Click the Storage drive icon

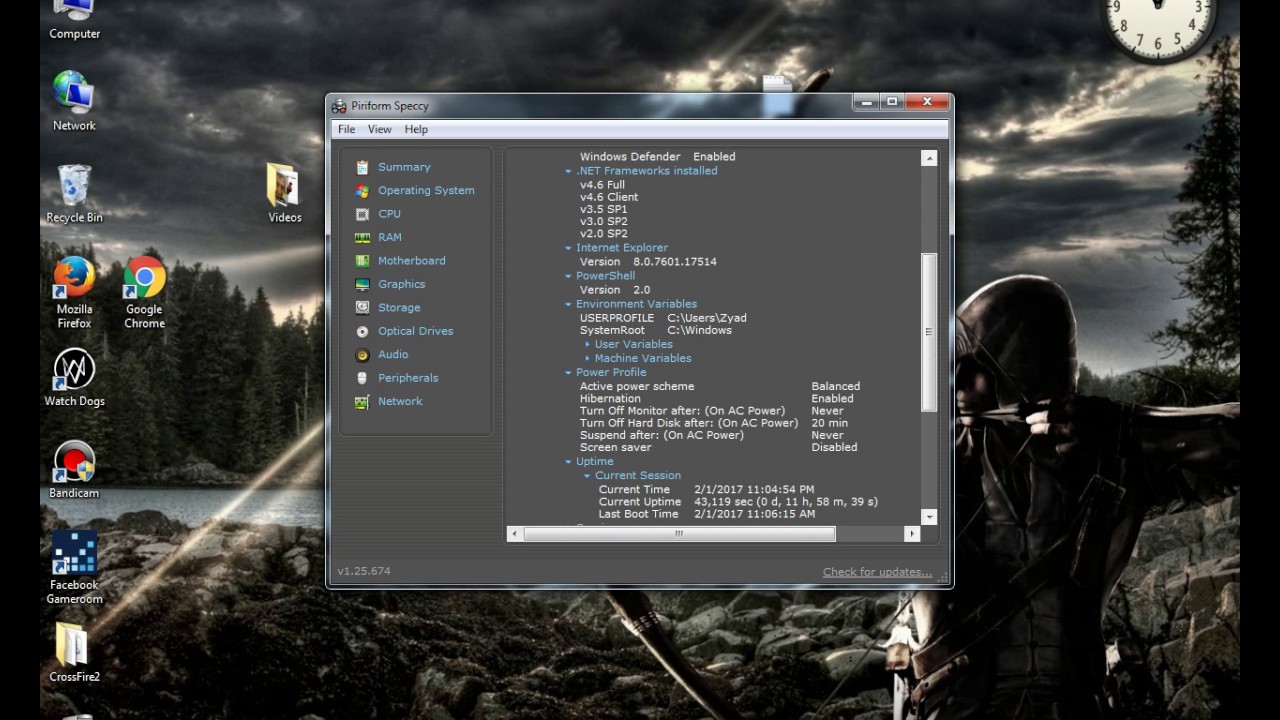[x=362, y=307]
